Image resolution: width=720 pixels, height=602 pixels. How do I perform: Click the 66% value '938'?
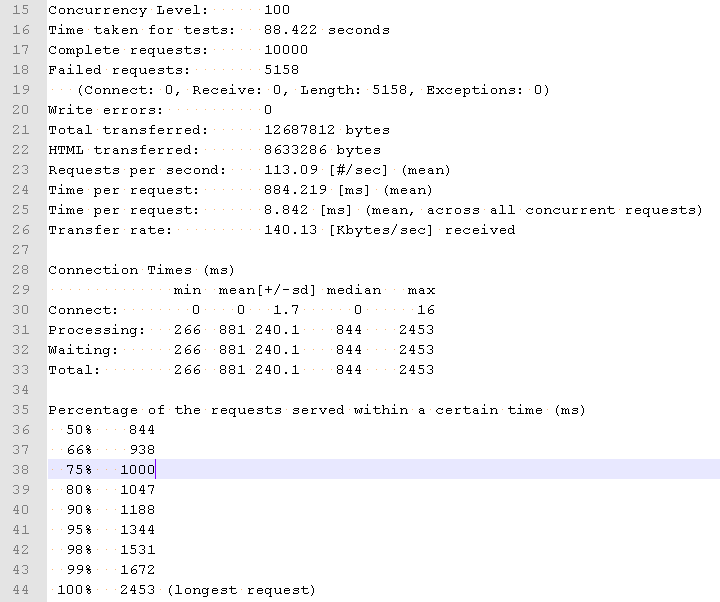(142, 450)
